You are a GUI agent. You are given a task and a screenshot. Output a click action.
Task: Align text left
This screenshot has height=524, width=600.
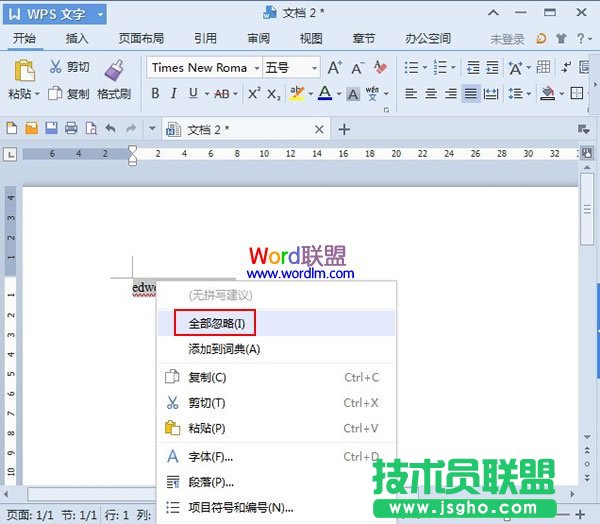(x=411, y=93)
